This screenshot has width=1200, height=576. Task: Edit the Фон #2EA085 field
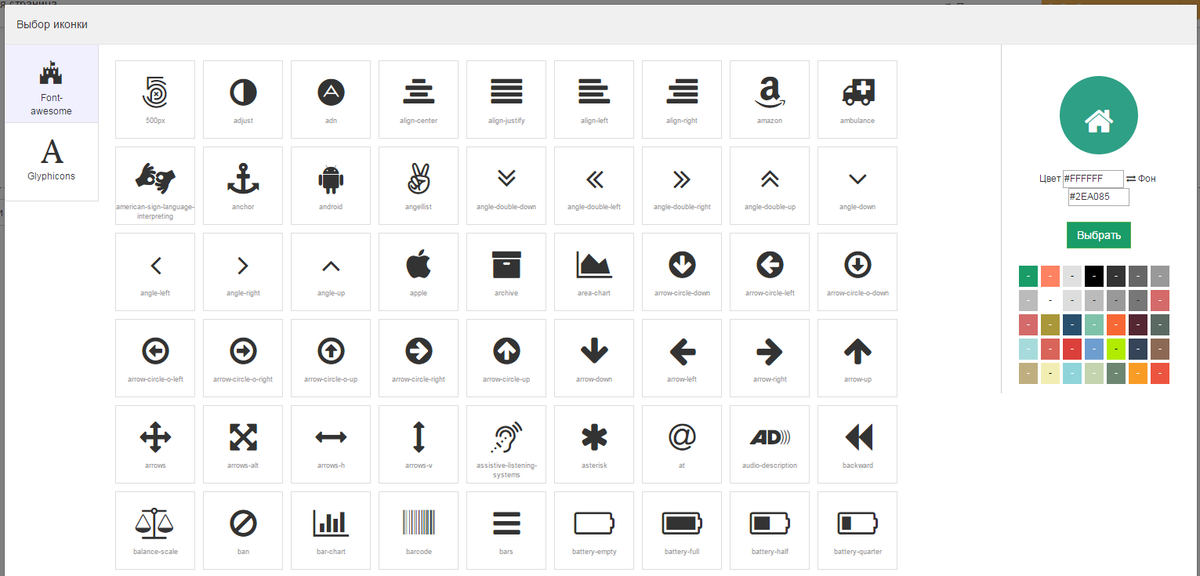click(x=1098, y=197)
